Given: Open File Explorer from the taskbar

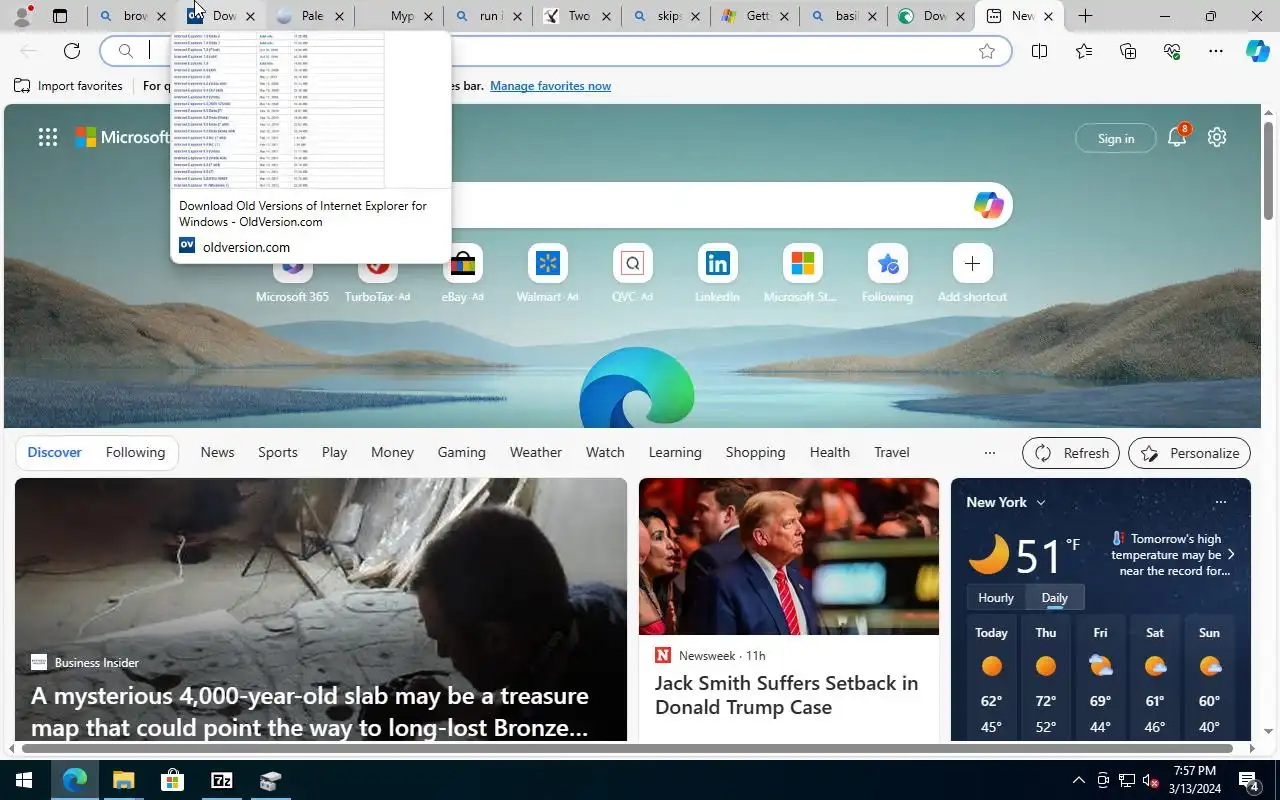Looking at the screenshot, I should point(123,780).
